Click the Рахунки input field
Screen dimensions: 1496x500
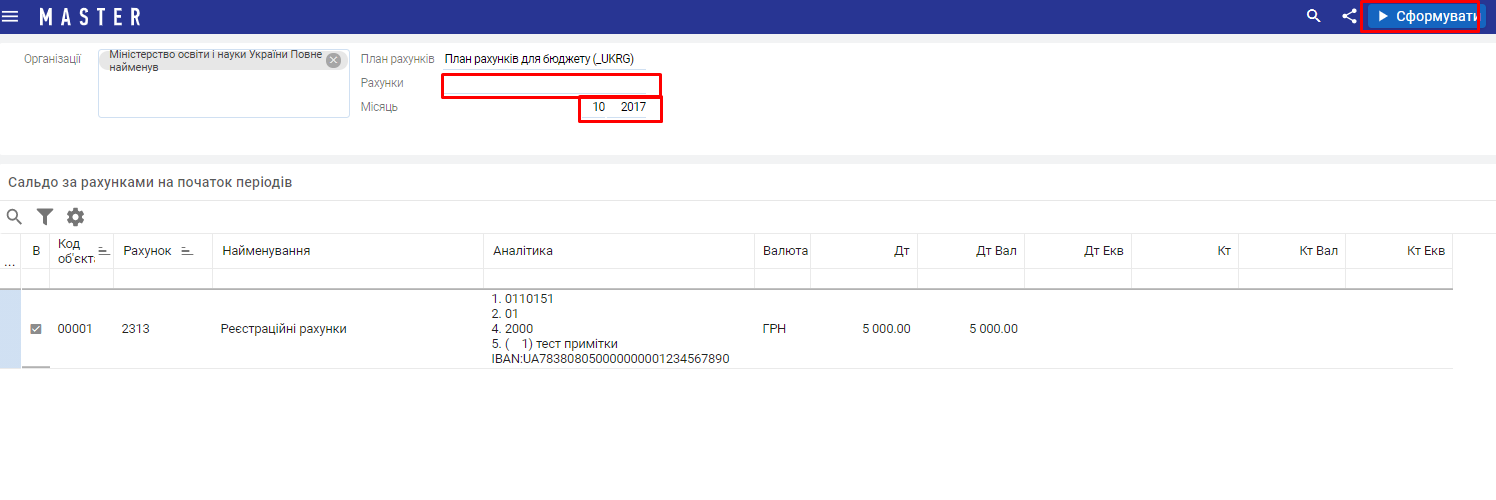point(551,84)
